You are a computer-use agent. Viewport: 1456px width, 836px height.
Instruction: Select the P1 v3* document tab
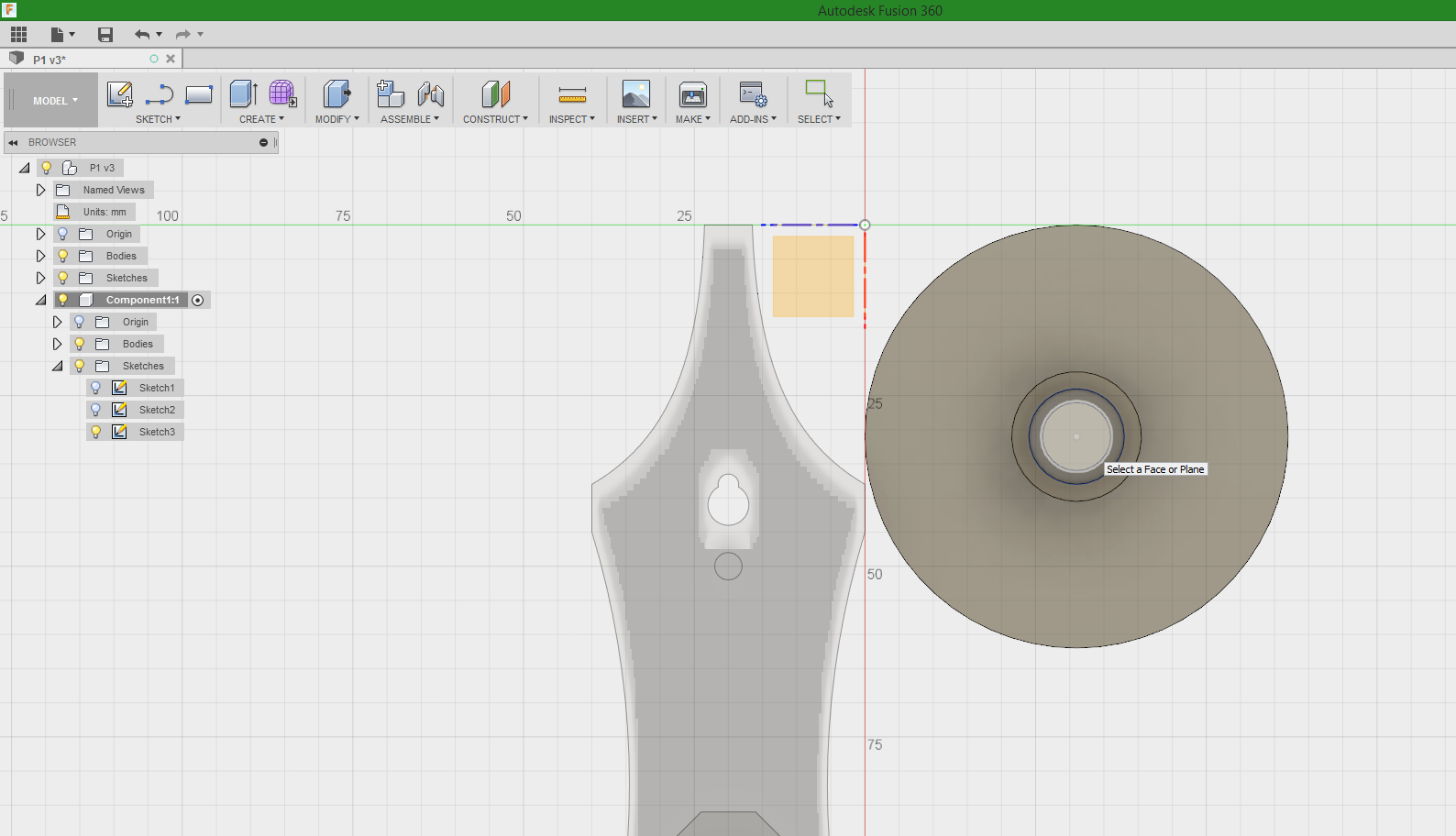(x=50, y=60)
